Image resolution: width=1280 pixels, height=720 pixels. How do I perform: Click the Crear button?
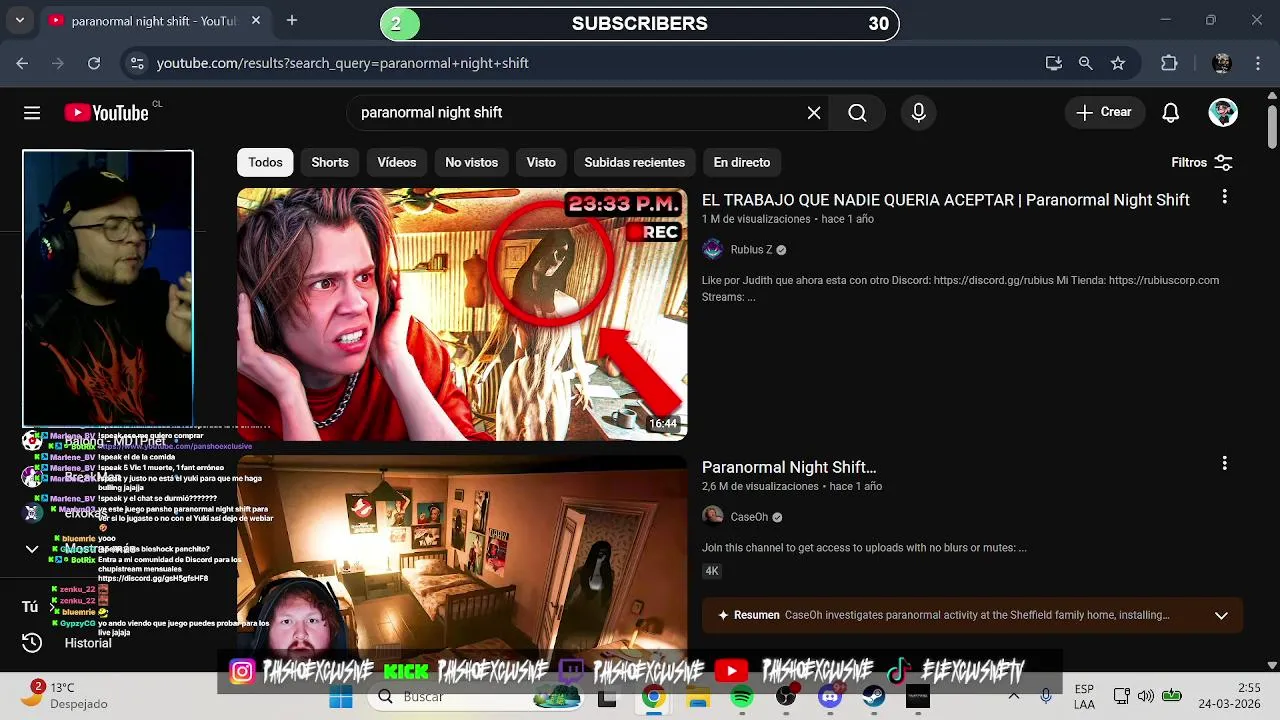click(x=1103, y=112)
